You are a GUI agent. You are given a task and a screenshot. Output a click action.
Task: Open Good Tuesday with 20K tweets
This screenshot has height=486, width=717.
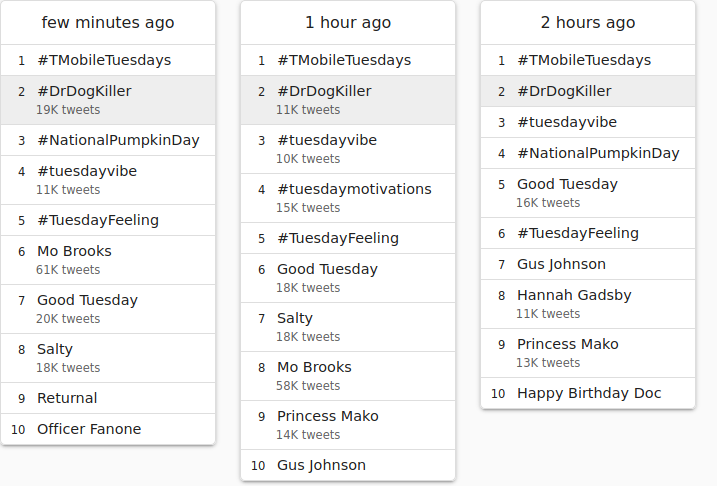(108, 309)
